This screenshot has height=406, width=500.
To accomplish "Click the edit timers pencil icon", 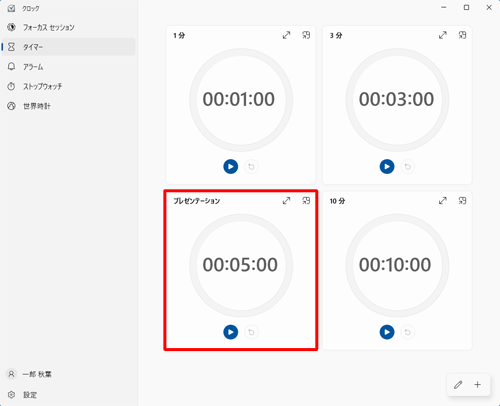I will [458, 385].
